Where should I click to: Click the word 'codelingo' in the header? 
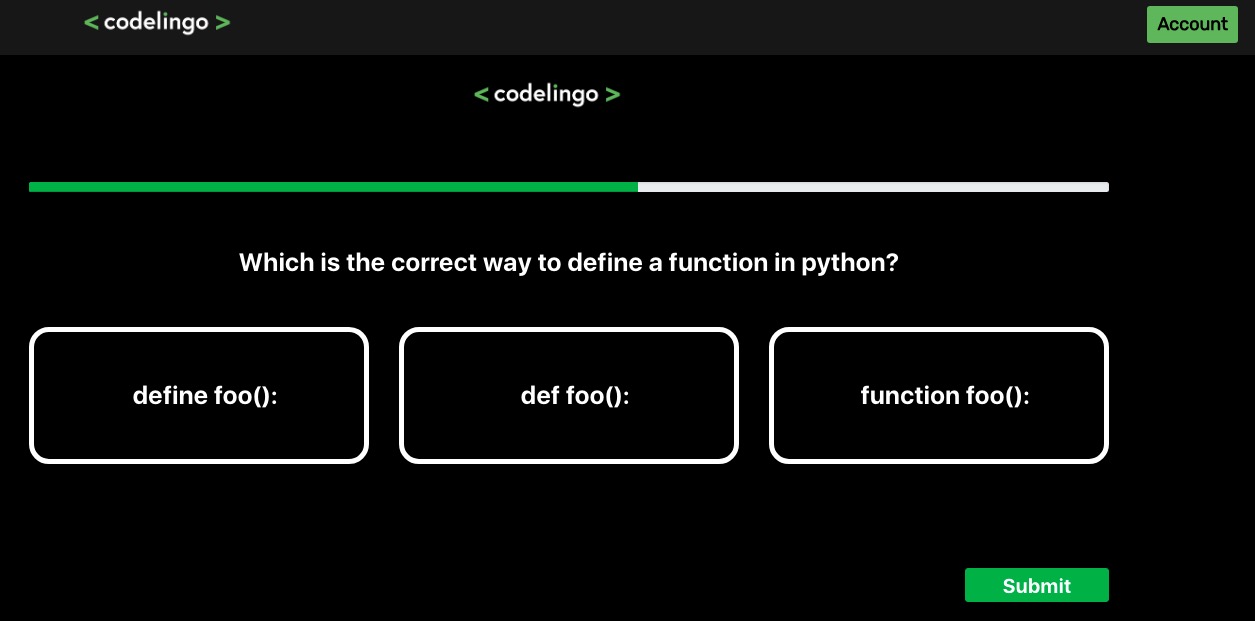coord(157,22)
